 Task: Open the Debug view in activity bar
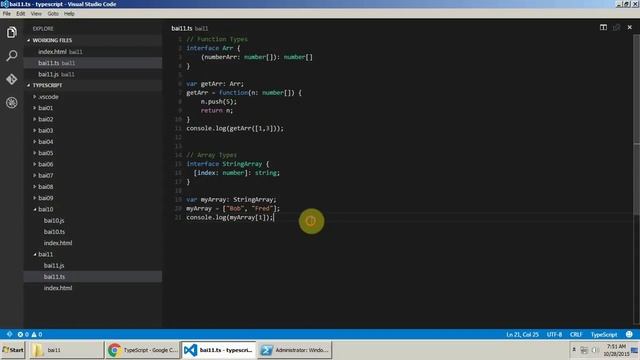pos(11,102)
